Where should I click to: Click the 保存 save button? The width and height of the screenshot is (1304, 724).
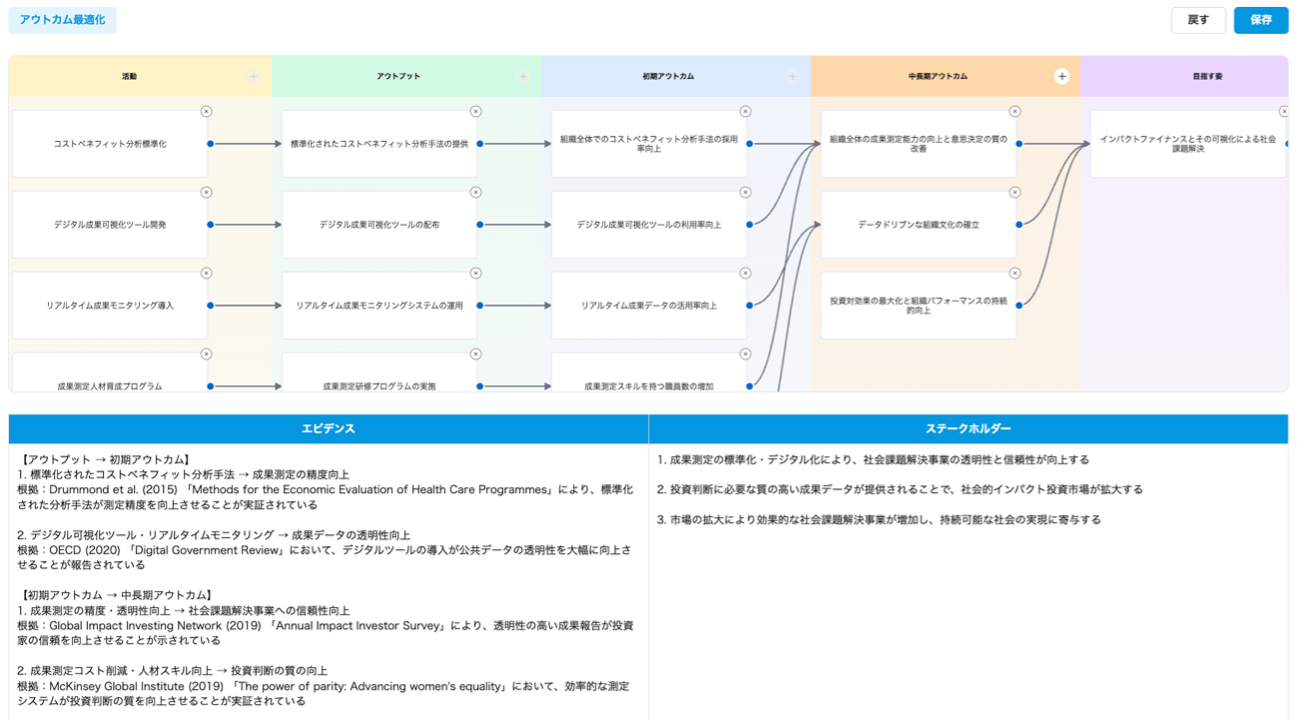pyautogui.click(x=1261, y=20)
